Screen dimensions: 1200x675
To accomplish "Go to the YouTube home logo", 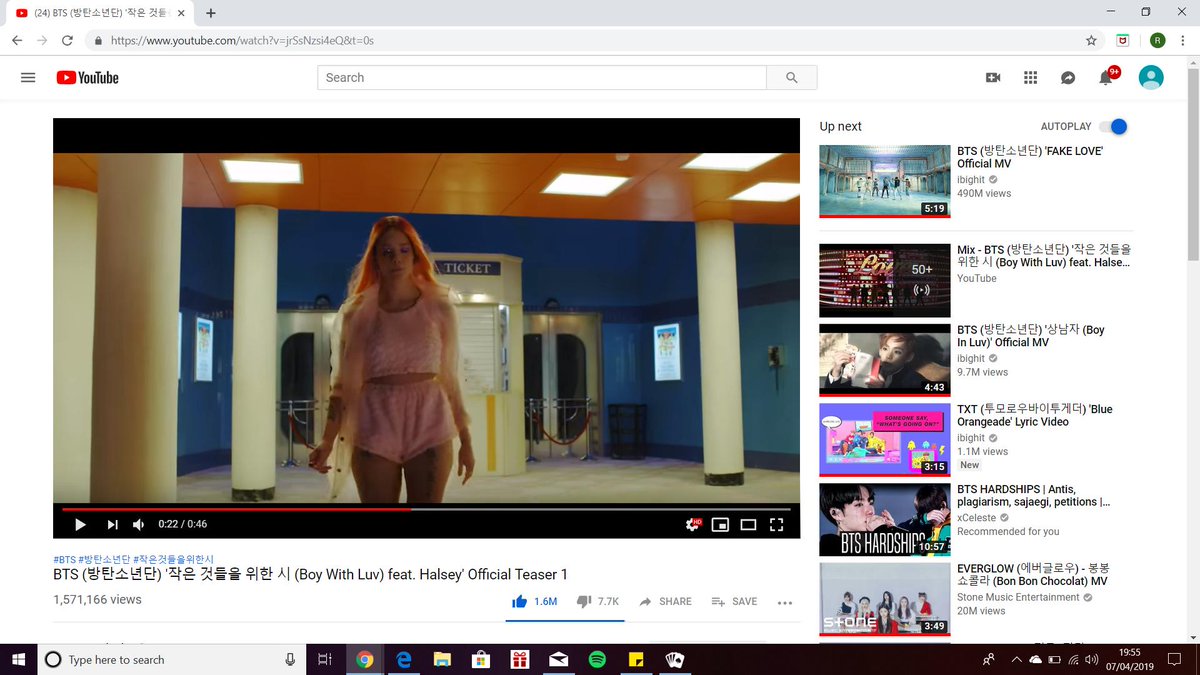I will (87, 77).
